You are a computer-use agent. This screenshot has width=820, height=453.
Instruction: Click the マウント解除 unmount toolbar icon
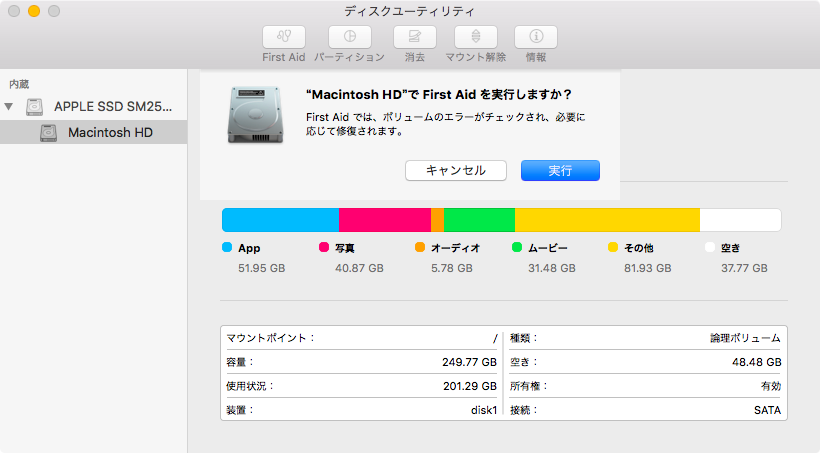click(x=476, y=37)
